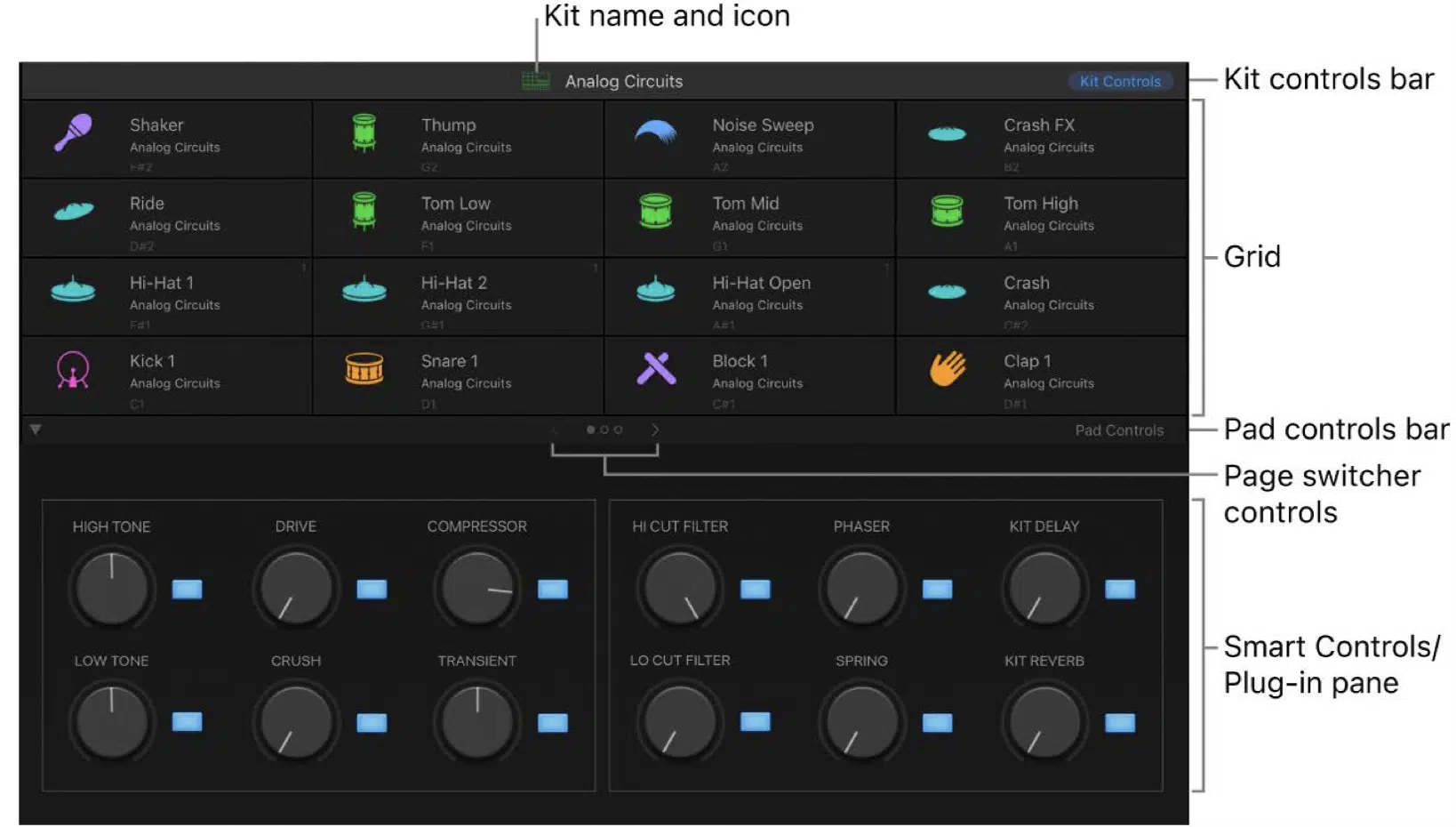Select the third page dot indicator
This screenshot has width=1456, height=827.
(x=618, y=430)
